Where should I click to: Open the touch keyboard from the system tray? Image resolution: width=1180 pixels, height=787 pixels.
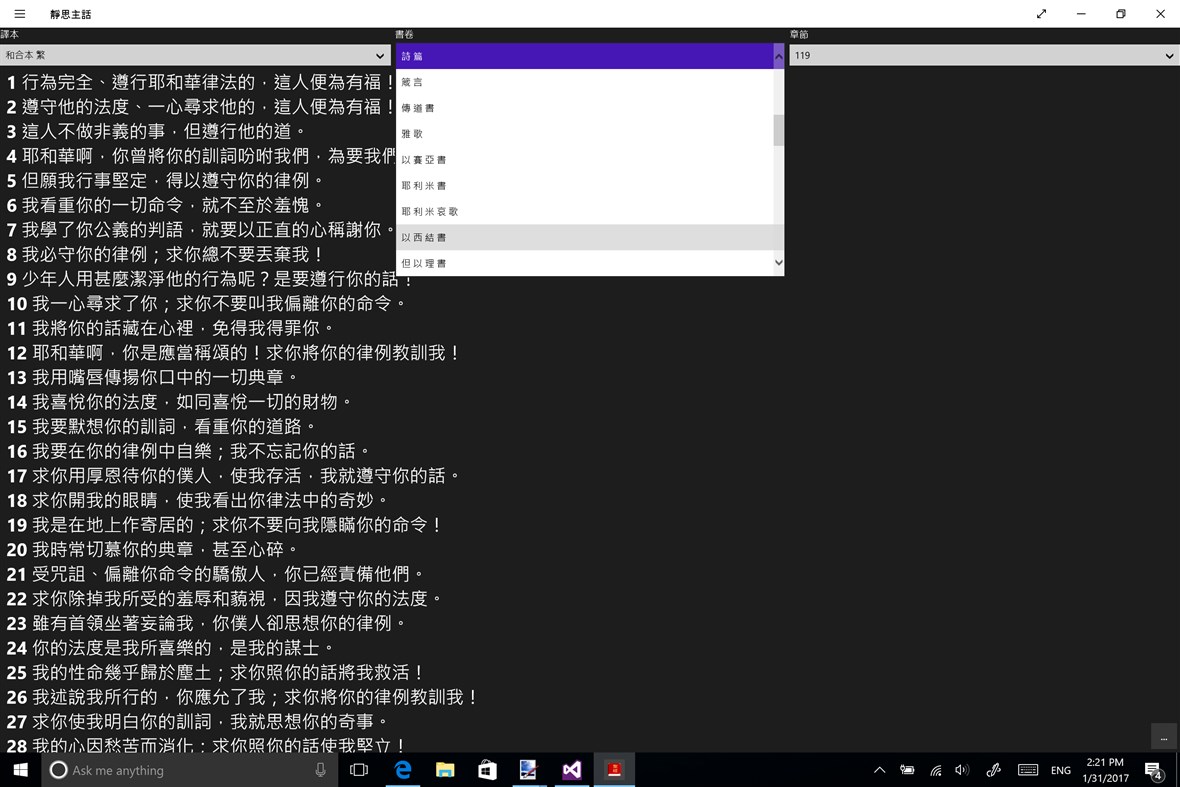coord(1028,770)
